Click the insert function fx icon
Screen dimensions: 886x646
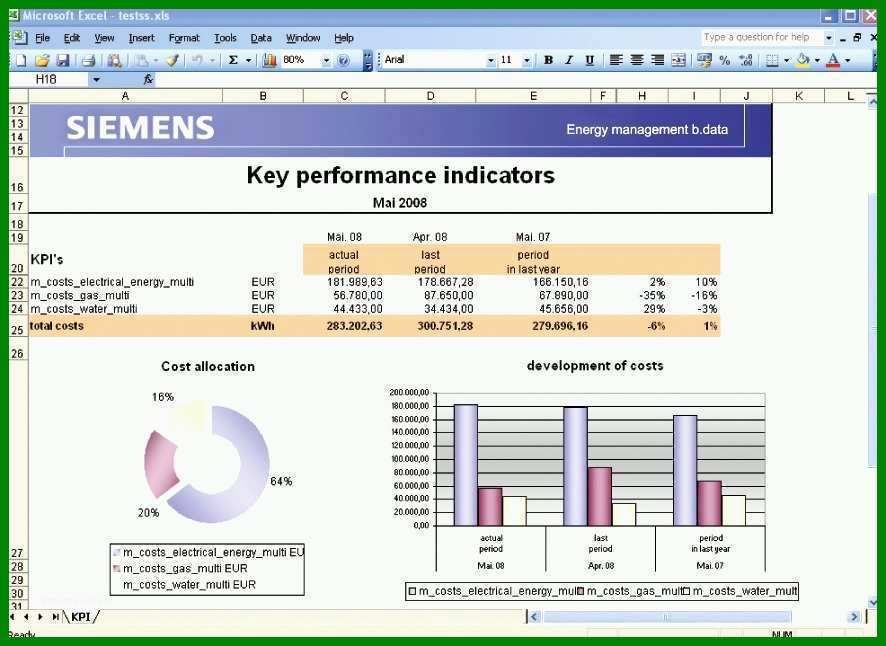click(149, 80)
